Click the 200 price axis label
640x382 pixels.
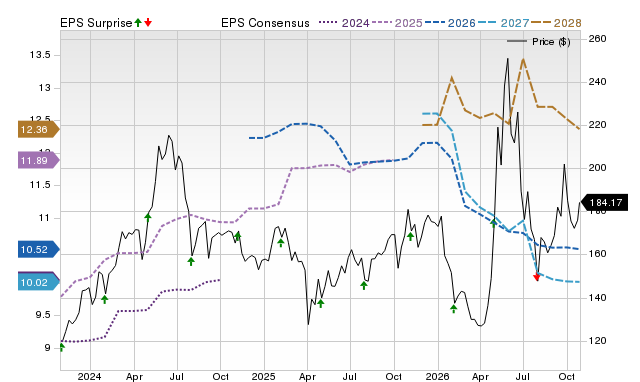[x=597, y=168]
